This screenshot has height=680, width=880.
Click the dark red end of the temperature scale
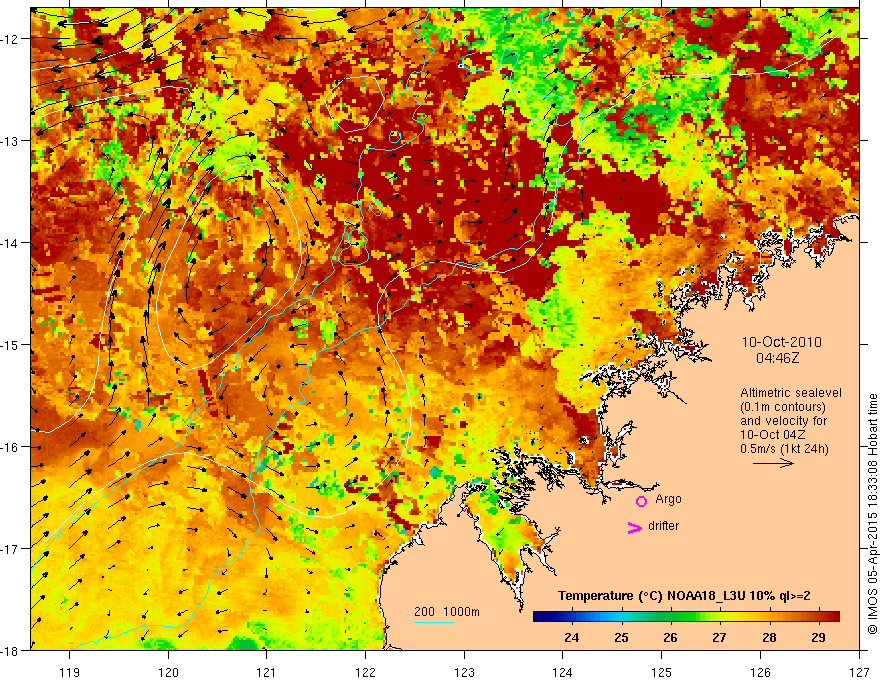click(x=833, y=617)
